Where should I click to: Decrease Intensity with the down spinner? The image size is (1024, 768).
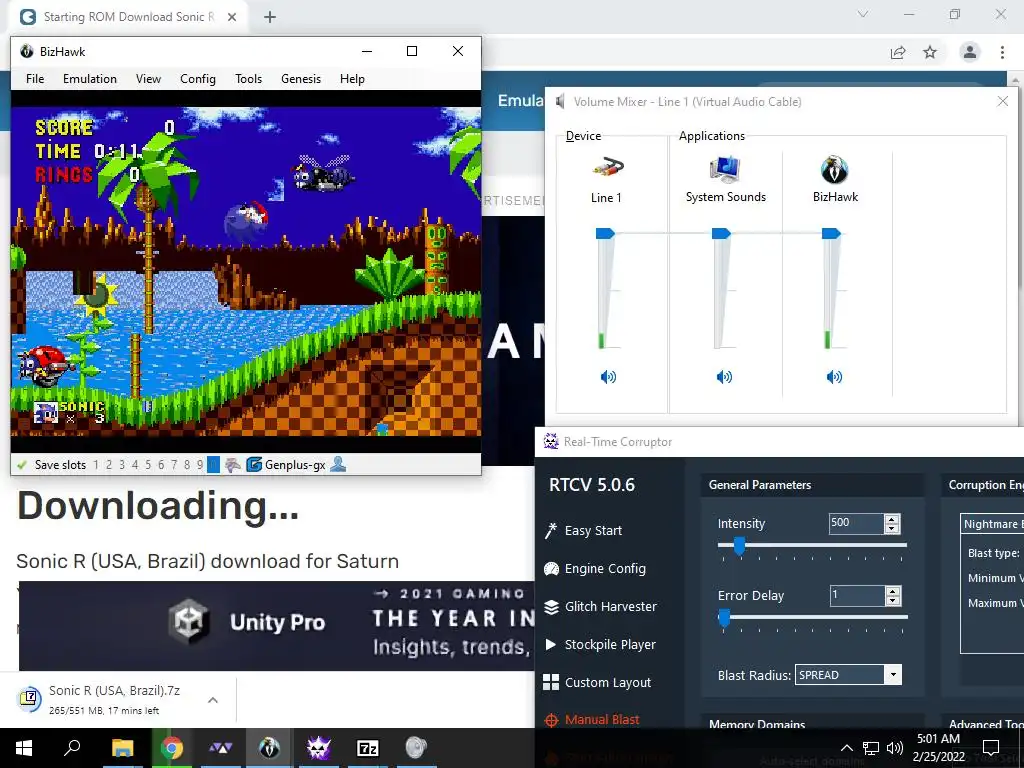click(892, 528)
